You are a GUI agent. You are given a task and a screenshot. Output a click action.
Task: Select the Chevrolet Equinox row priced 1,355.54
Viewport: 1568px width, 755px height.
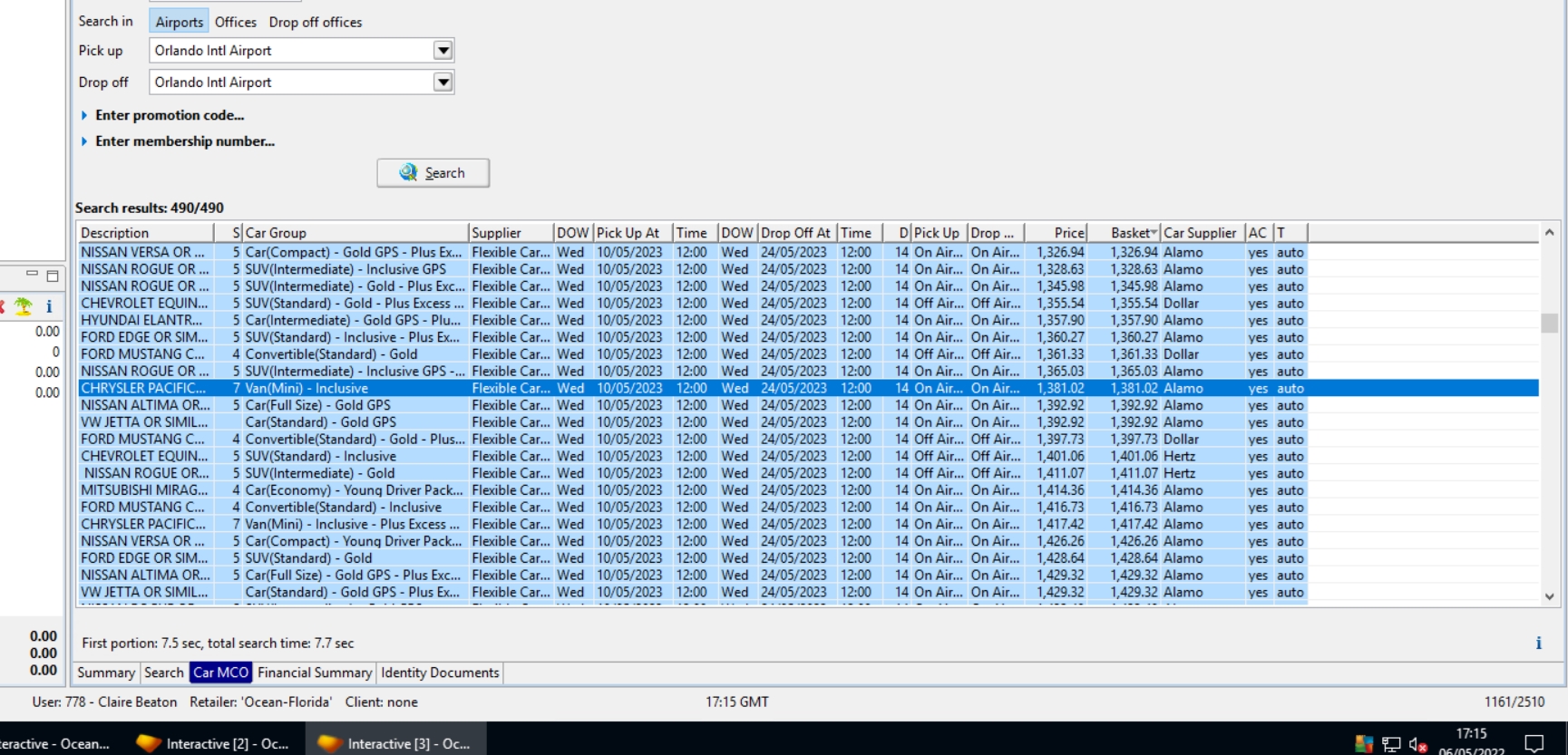808,303
